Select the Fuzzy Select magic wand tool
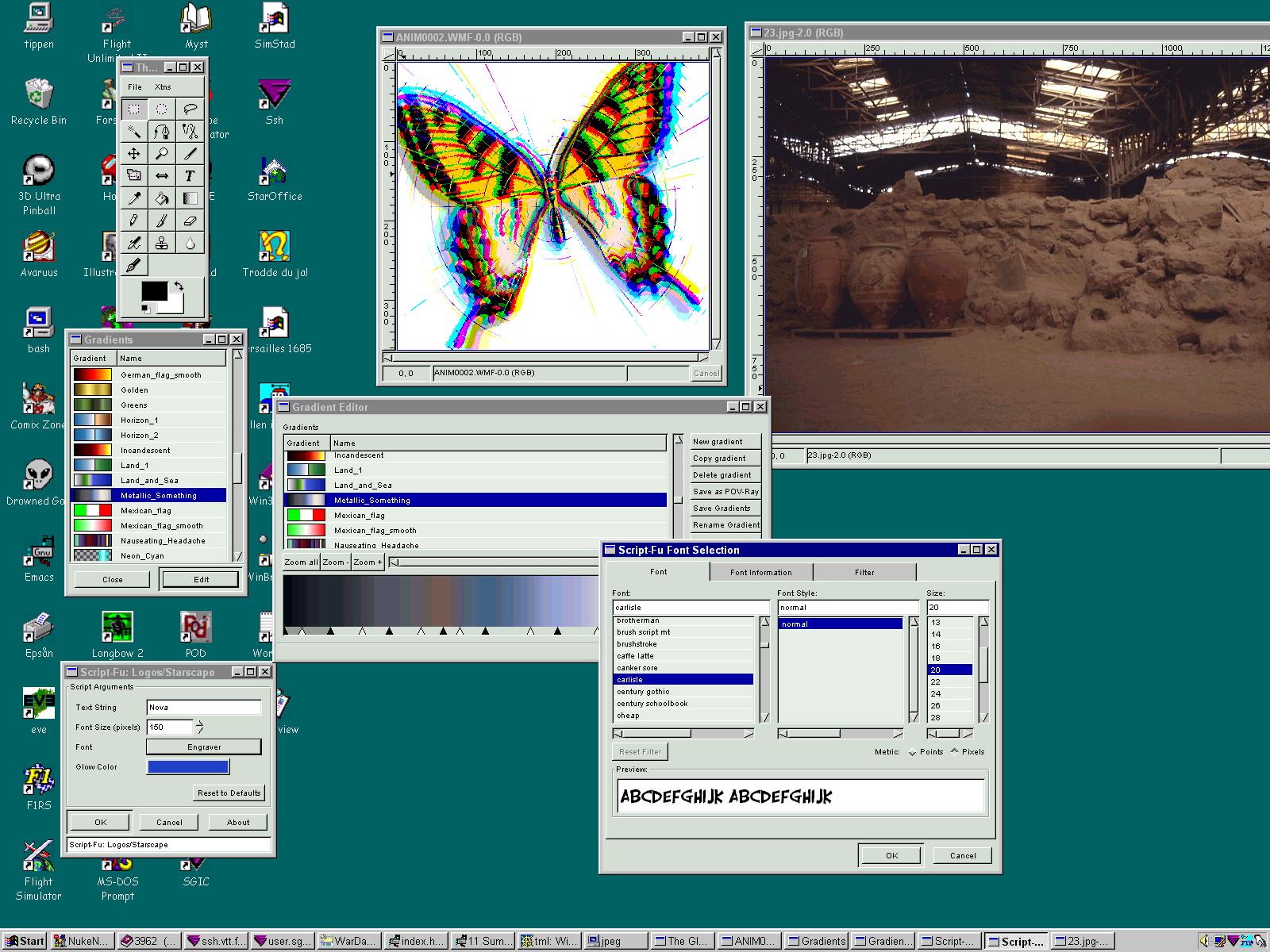This screenshot has height=952, width=1270. point(134,131)
